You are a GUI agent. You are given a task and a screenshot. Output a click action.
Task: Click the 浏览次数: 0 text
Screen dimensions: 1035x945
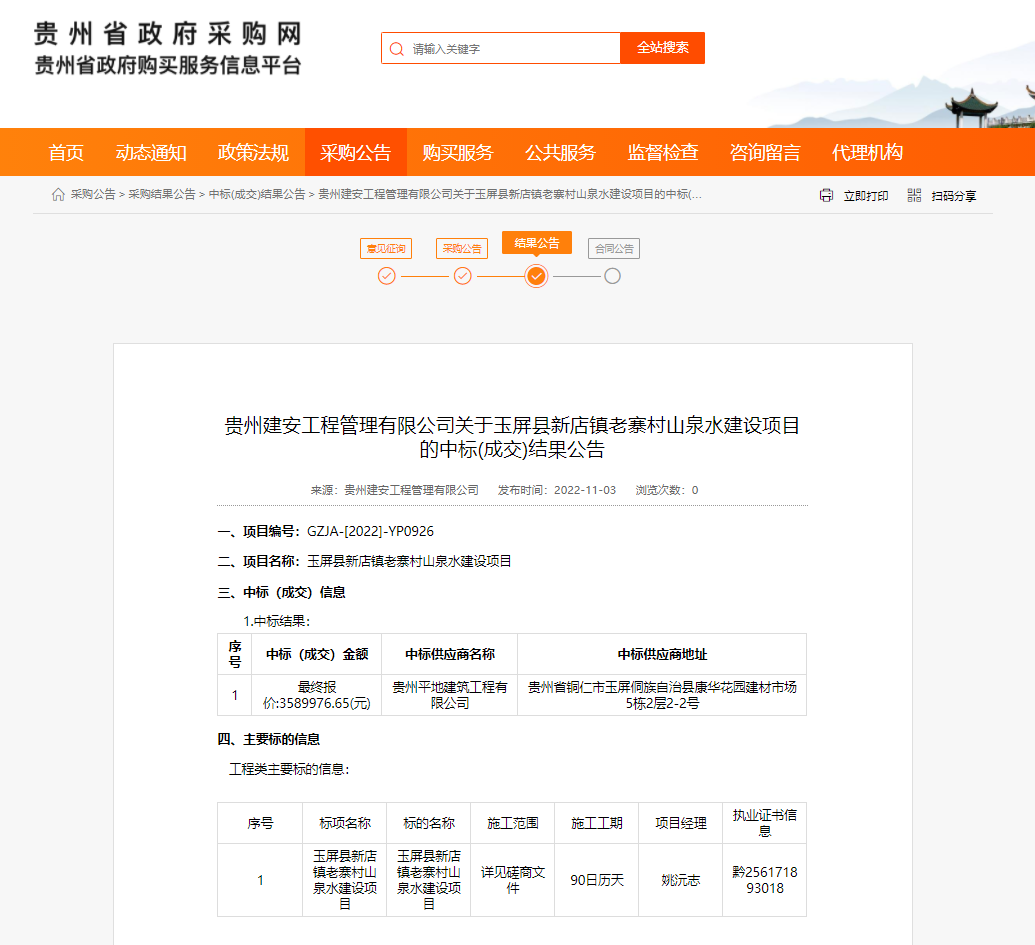(667, 490)
